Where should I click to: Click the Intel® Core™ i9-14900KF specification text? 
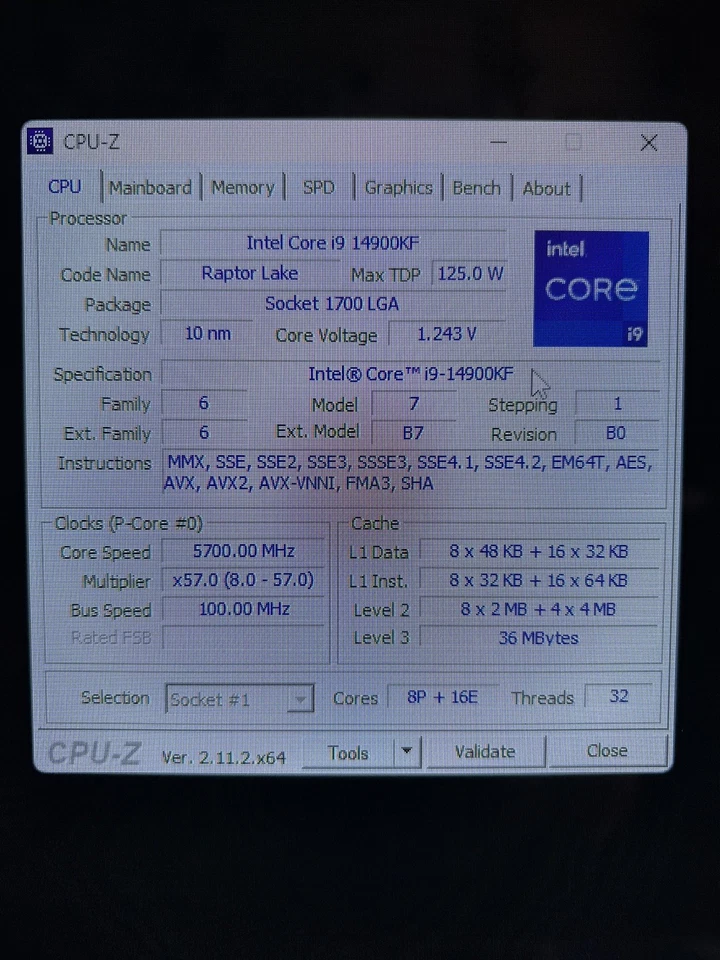[x=410, y=373]
